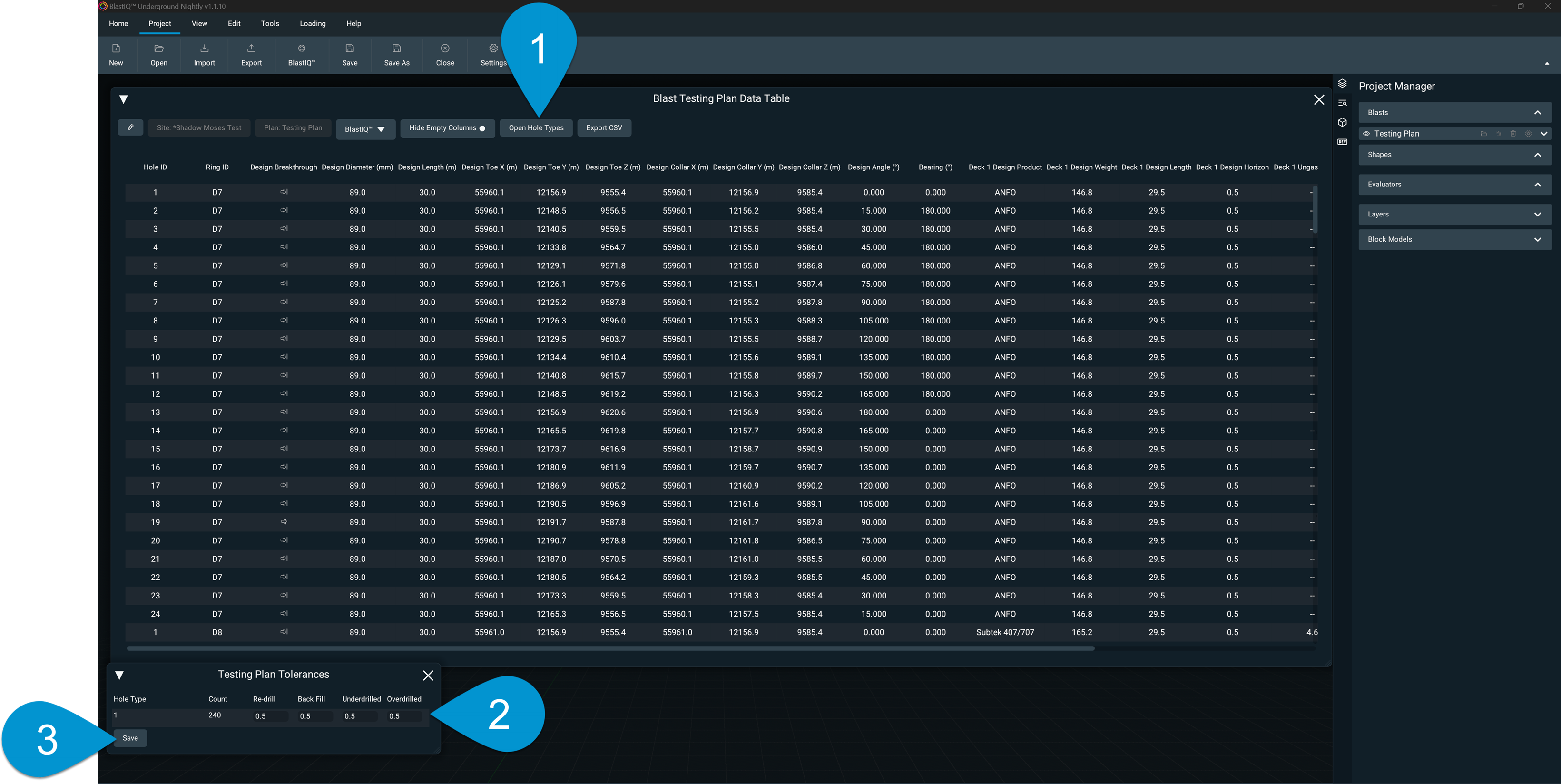
Task: Click the Bearing column header
Action: (x=935, y=167)
